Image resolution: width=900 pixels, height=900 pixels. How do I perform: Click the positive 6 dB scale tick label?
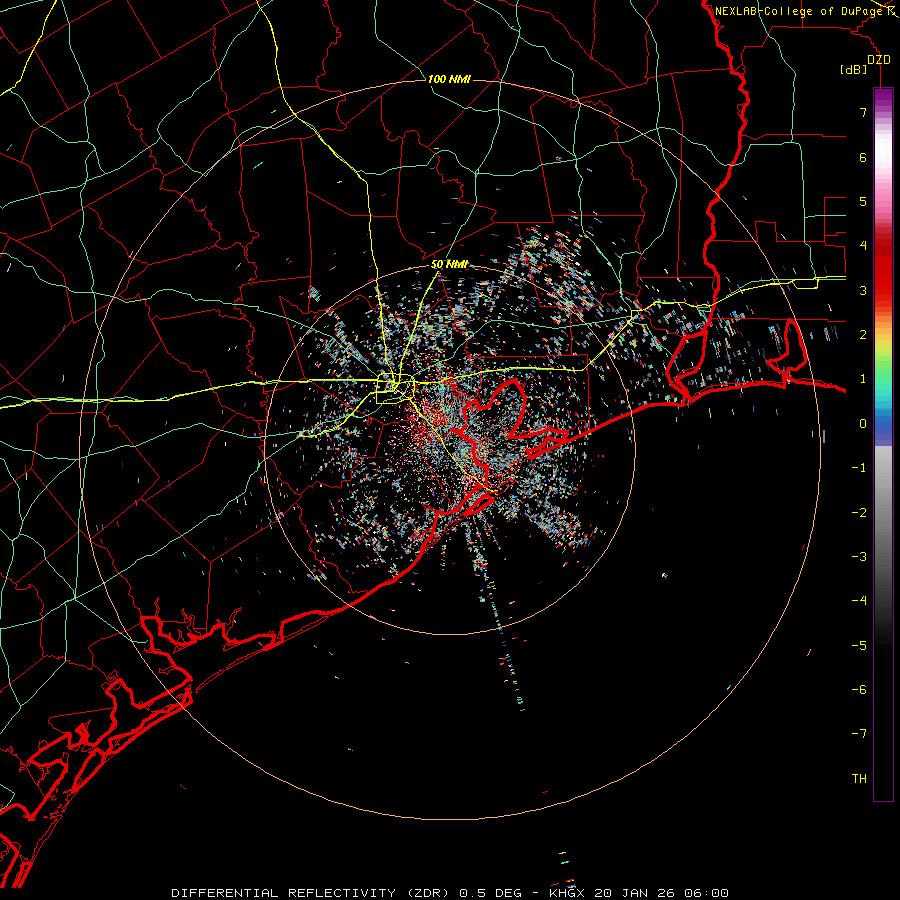point(863,157)
